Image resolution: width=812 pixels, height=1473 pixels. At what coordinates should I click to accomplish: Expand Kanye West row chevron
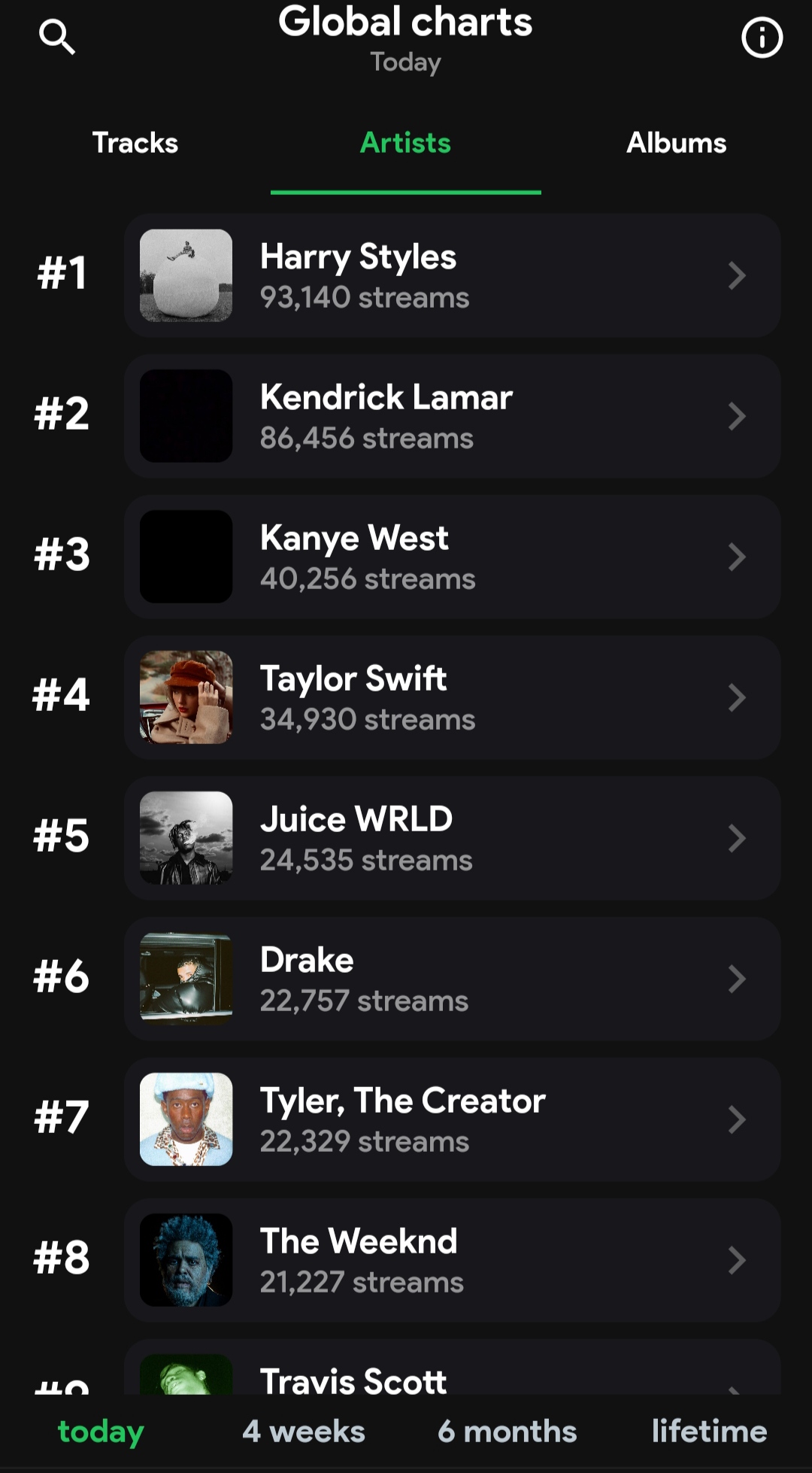tap(737, 557)
